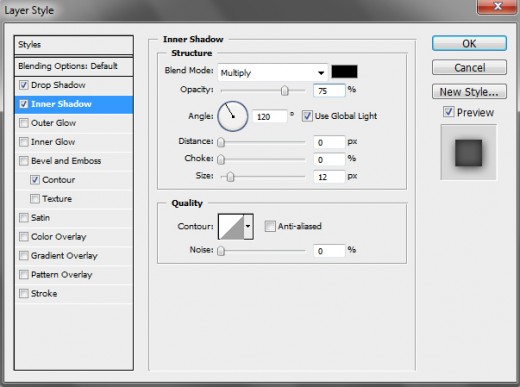Enable the Anti-aliased checkbox
This screenshot has width=520, height=387.
270,226
